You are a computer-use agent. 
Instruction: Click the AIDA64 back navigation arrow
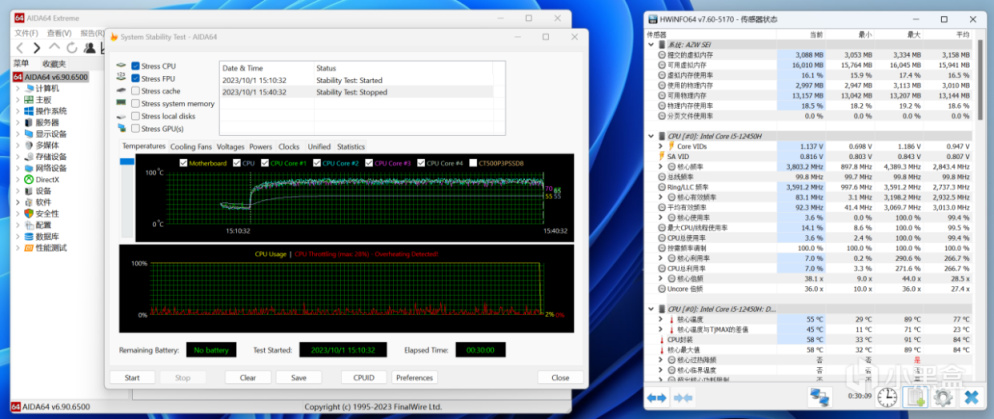[x=20, y=48]
